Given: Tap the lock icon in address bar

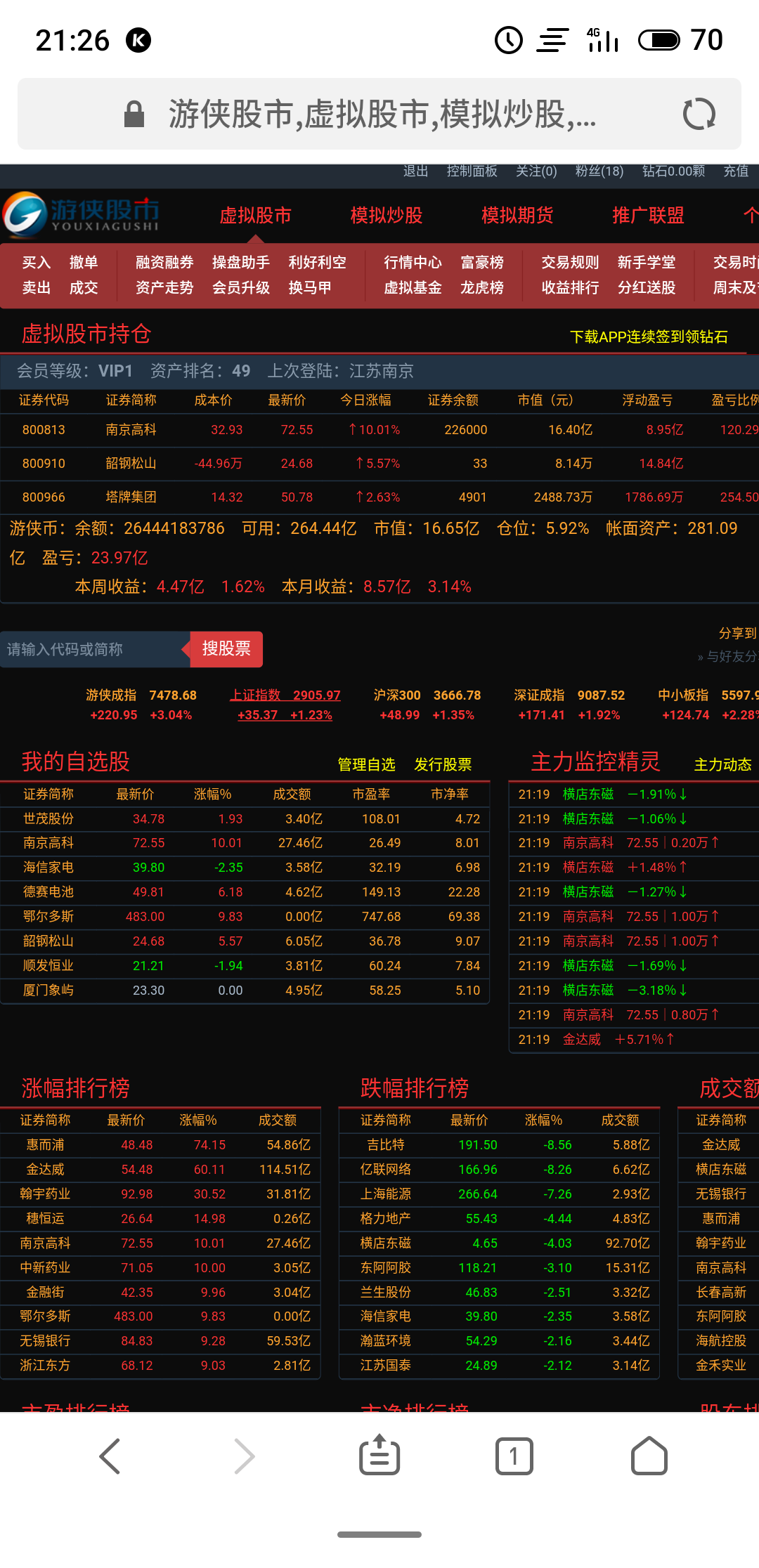Looking at the screenshot, I should click(134, 114).
